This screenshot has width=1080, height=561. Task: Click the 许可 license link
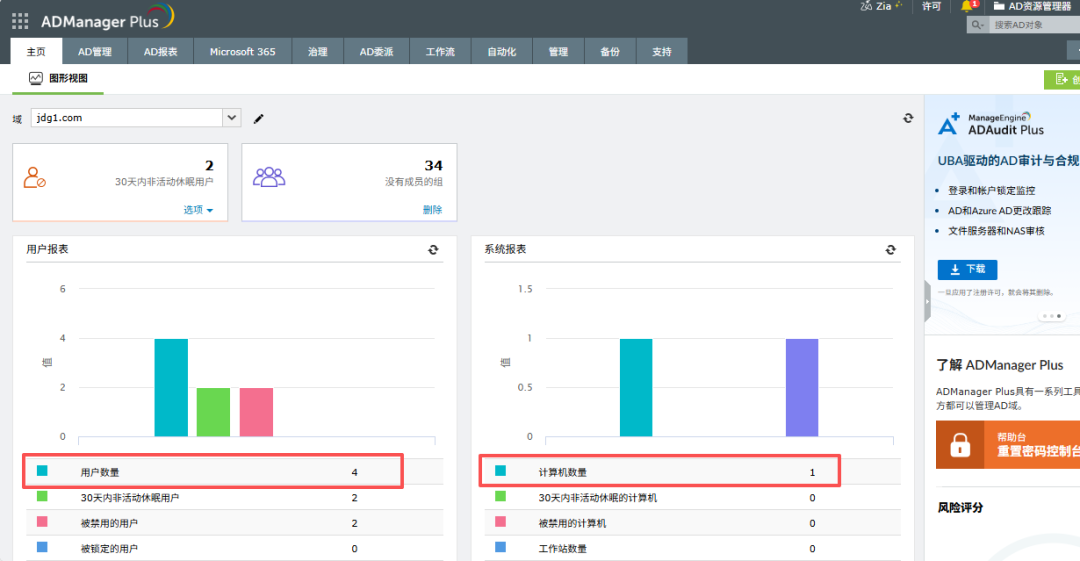click(x=931, y=6)
